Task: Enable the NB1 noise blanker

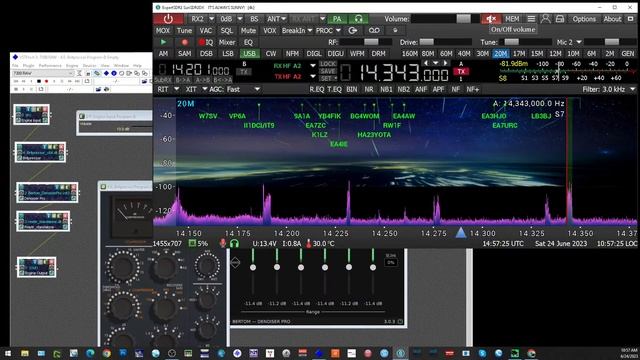Action: tap(386, 89)
